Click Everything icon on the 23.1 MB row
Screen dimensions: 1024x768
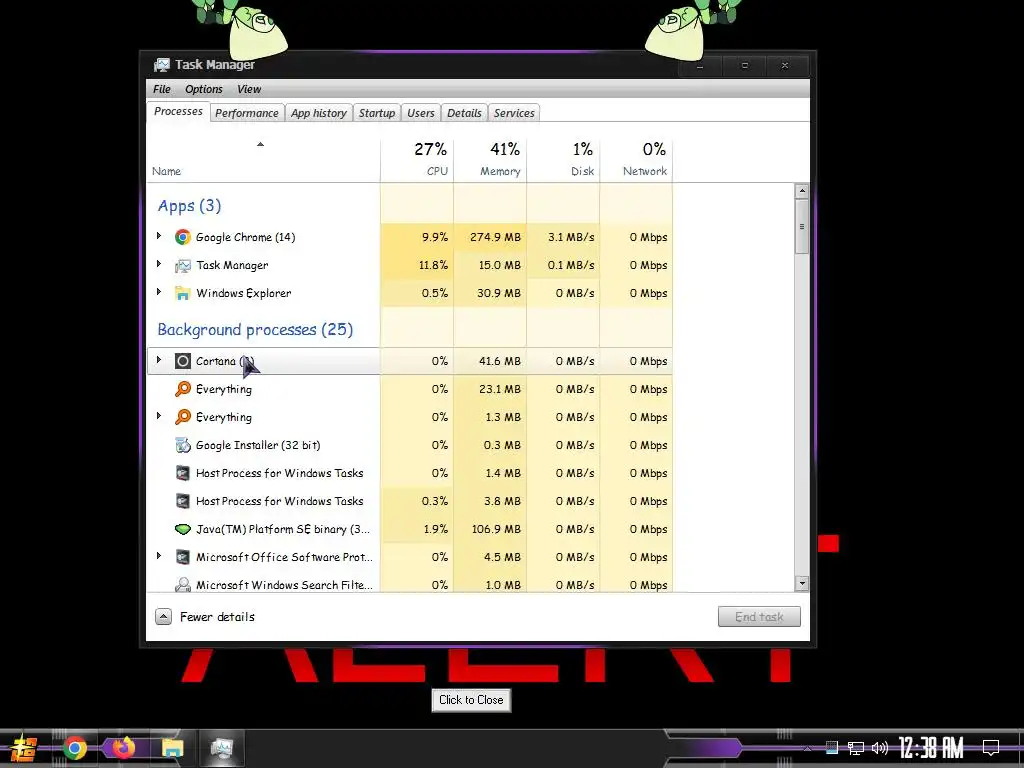pyautogui.click(x=183, y=389)
